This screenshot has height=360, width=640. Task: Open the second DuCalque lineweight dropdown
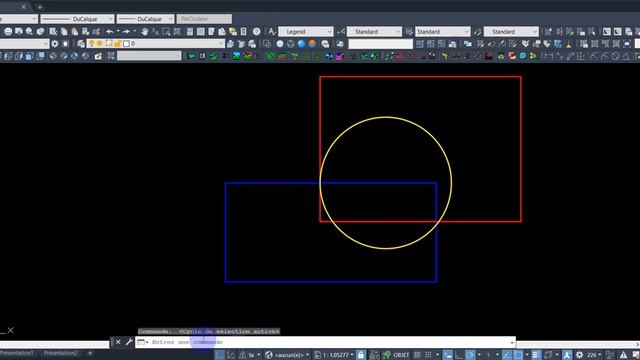146,19
